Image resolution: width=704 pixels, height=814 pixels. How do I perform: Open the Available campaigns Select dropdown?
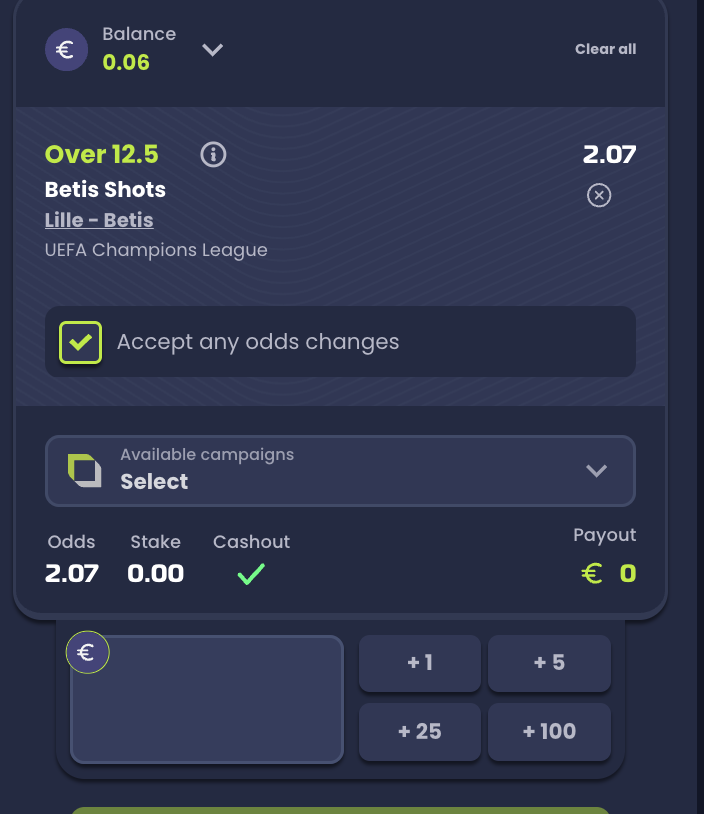(x=341, y=471)
